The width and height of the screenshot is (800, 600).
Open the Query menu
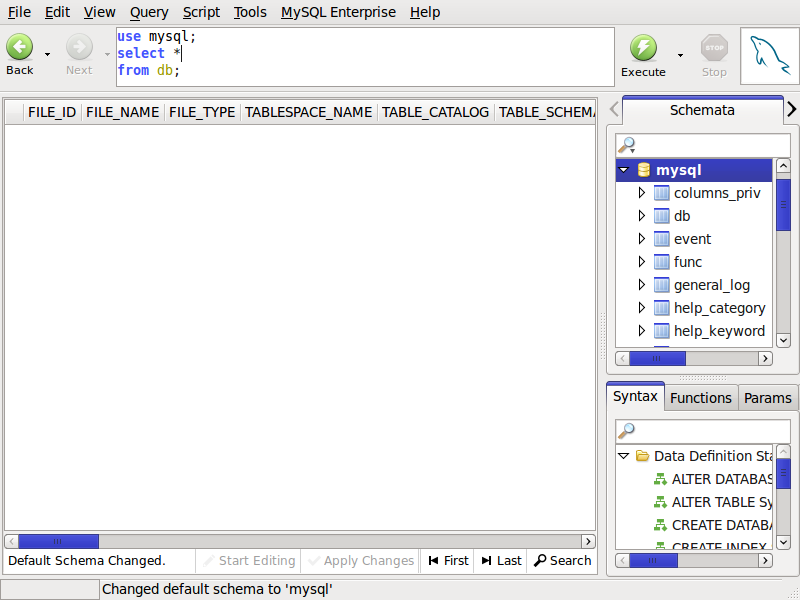point(149,12)
